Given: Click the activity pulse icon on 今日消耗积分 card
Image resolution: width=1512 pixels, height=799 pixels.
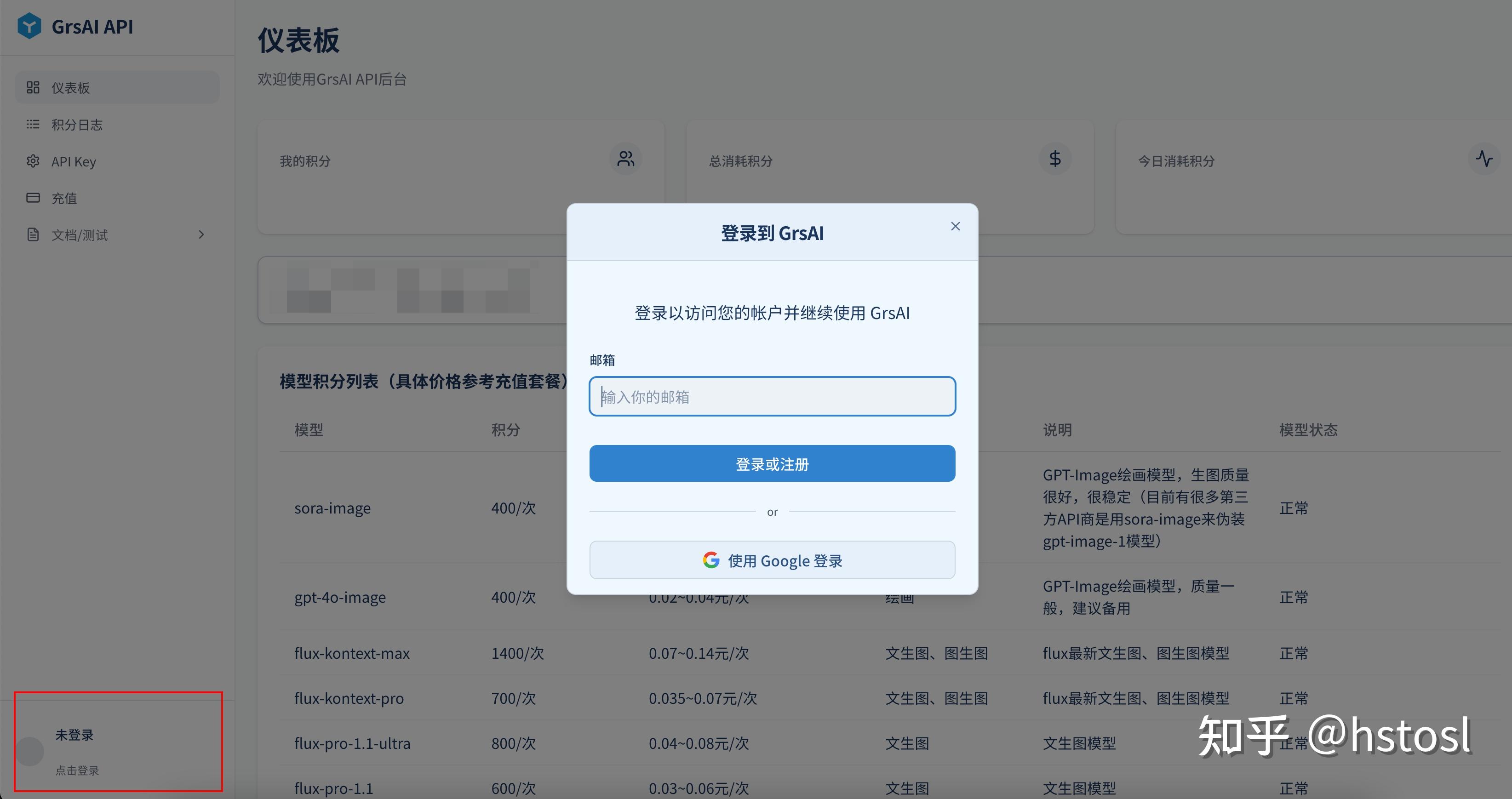Looking at the screenshot, I should (x=1484, y=159).
